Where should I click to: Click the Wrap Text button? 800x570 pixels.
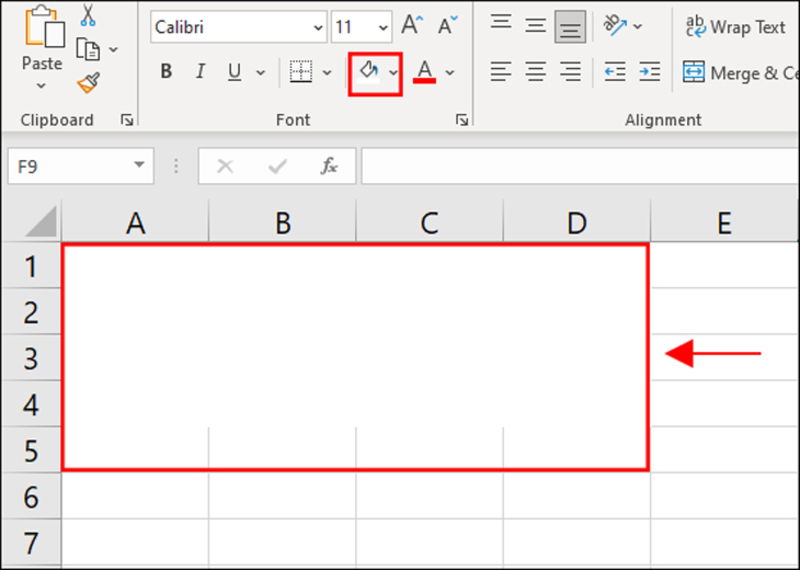click(735, 27)
